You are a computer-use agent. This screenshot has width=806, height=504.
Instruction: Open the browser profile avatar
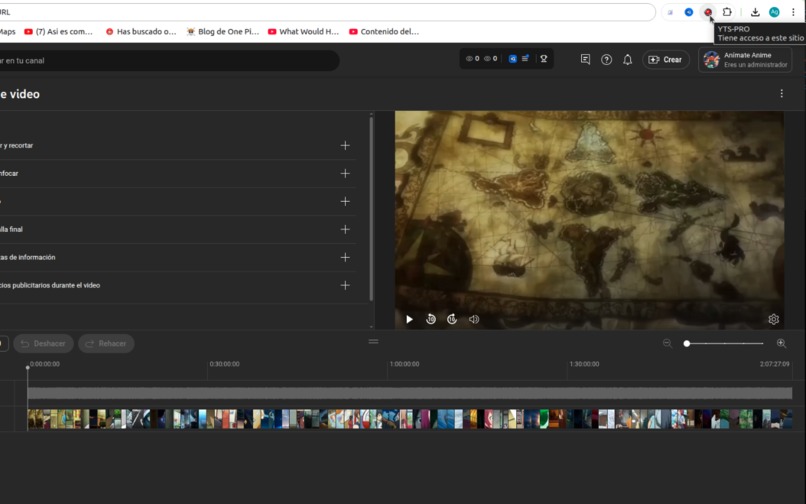point(774,12)
